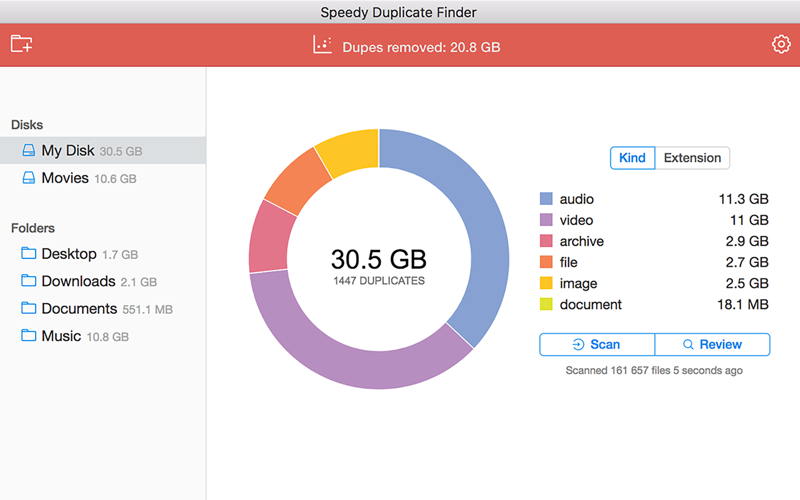Image resolution: width=800 pixels, height=500 pixels.
Task: Click the Folders section header
Action: click(33, 228)
